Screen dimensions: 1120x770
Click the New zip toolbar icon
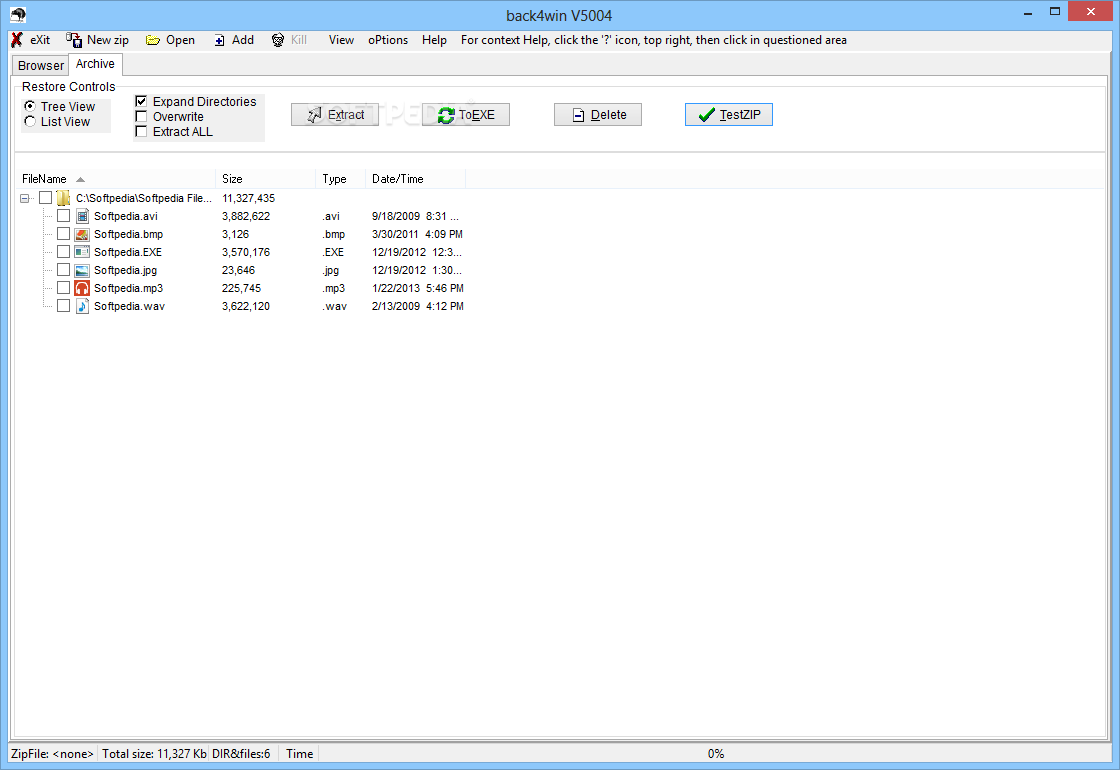74,40
